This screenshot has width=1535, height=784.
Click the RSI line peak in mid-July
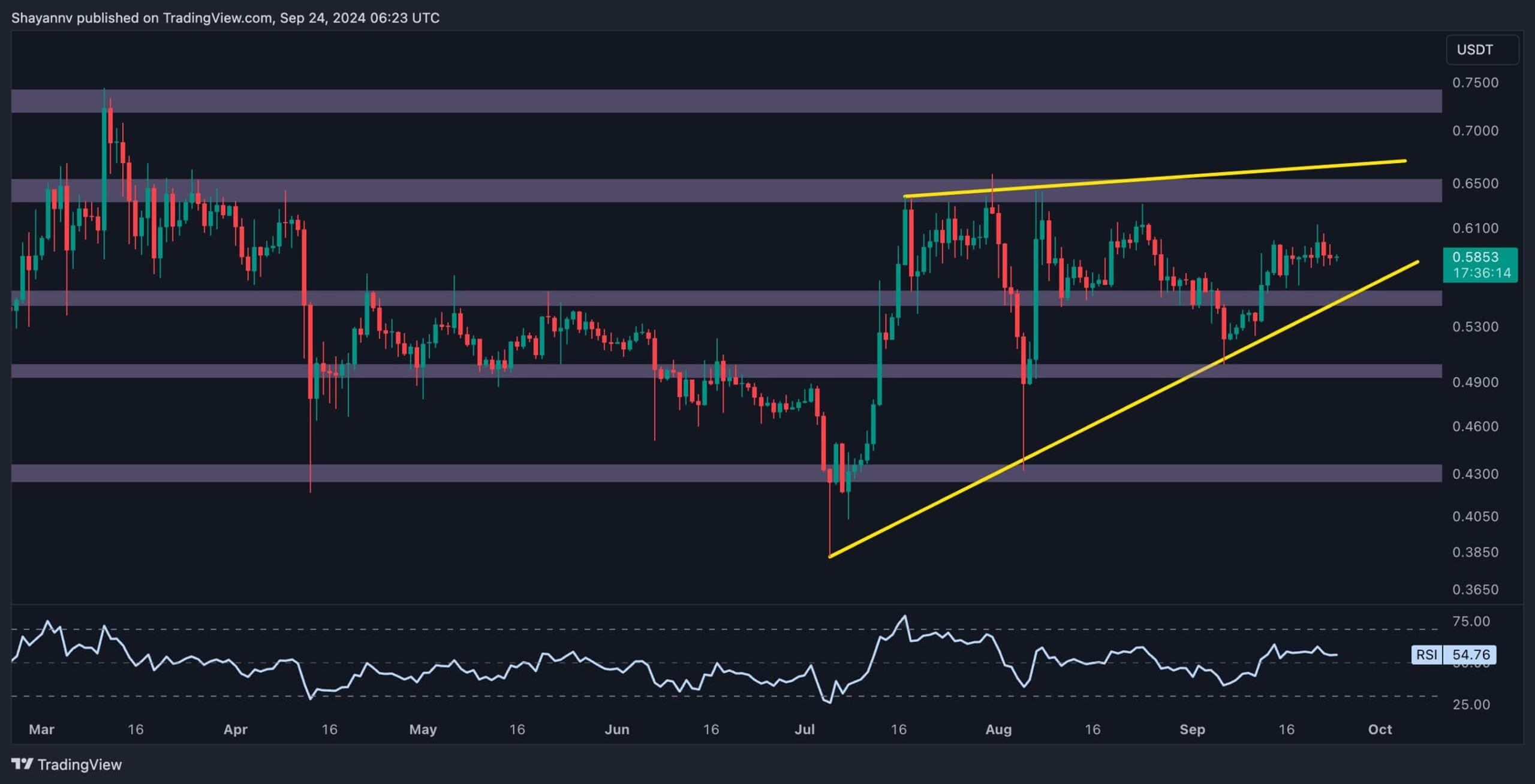tap(905, 616)
